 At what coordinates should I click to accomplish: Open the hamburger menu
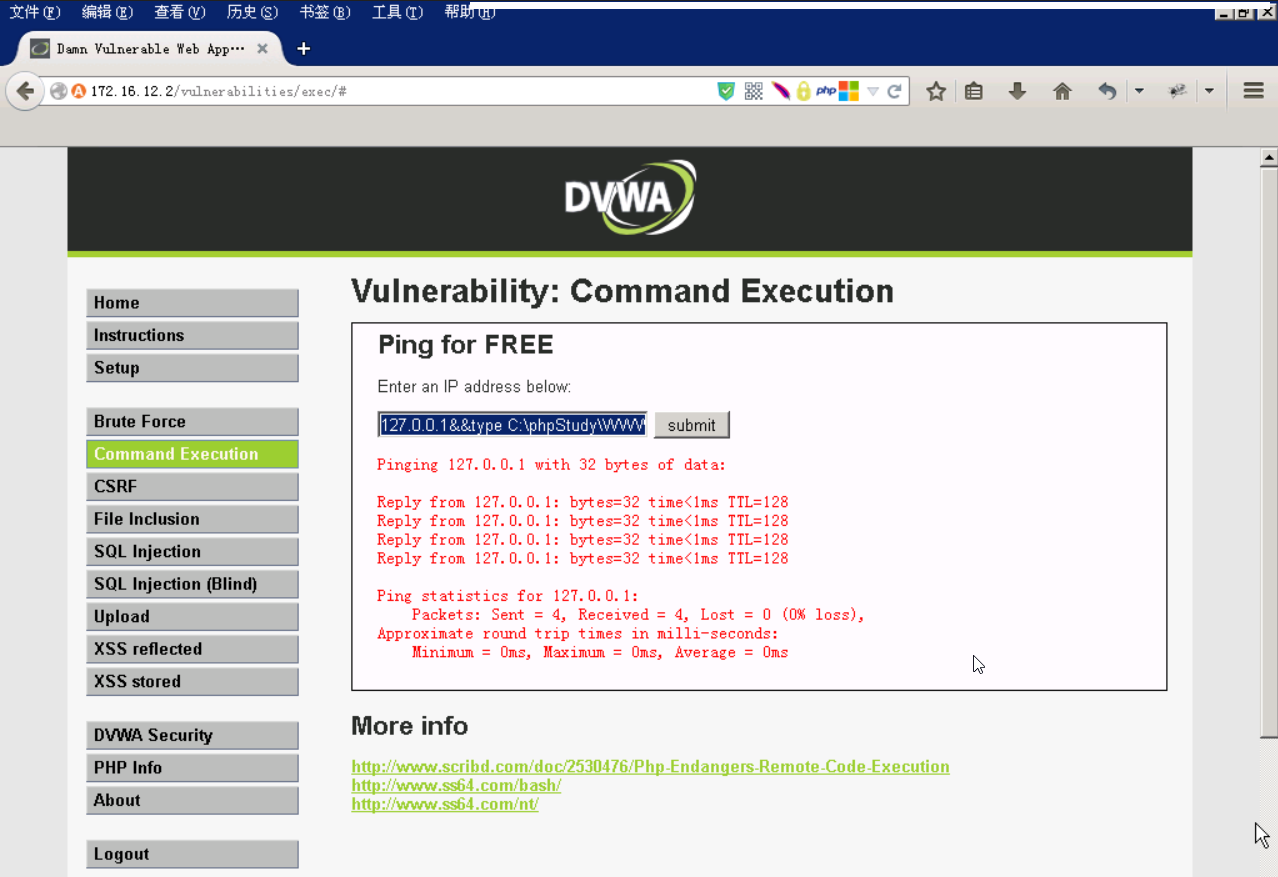[x=1254, y=91]
